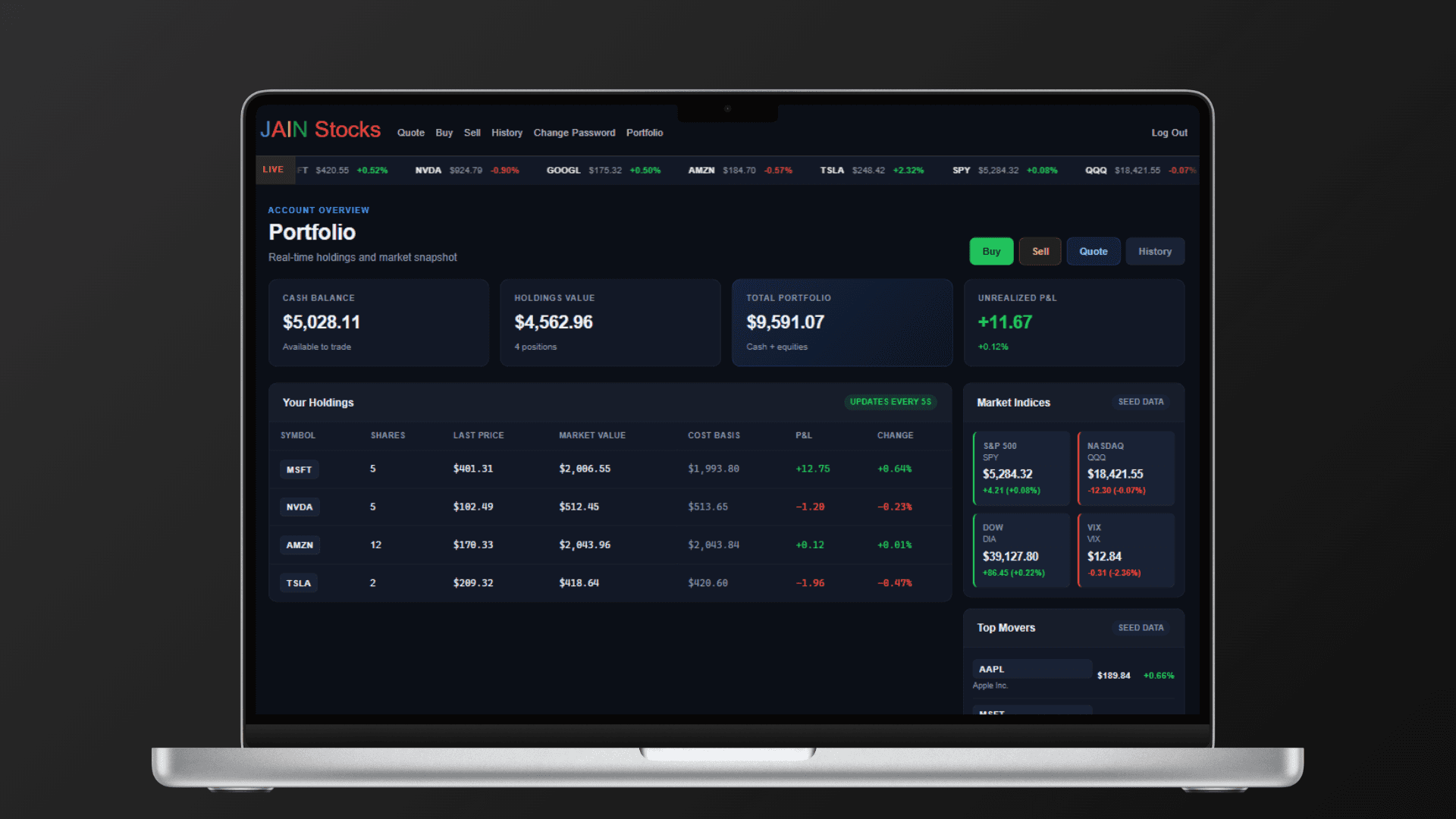Open the Unrealized P&L card
This screenshot has width=1456, height=819.
[1074, 323]
